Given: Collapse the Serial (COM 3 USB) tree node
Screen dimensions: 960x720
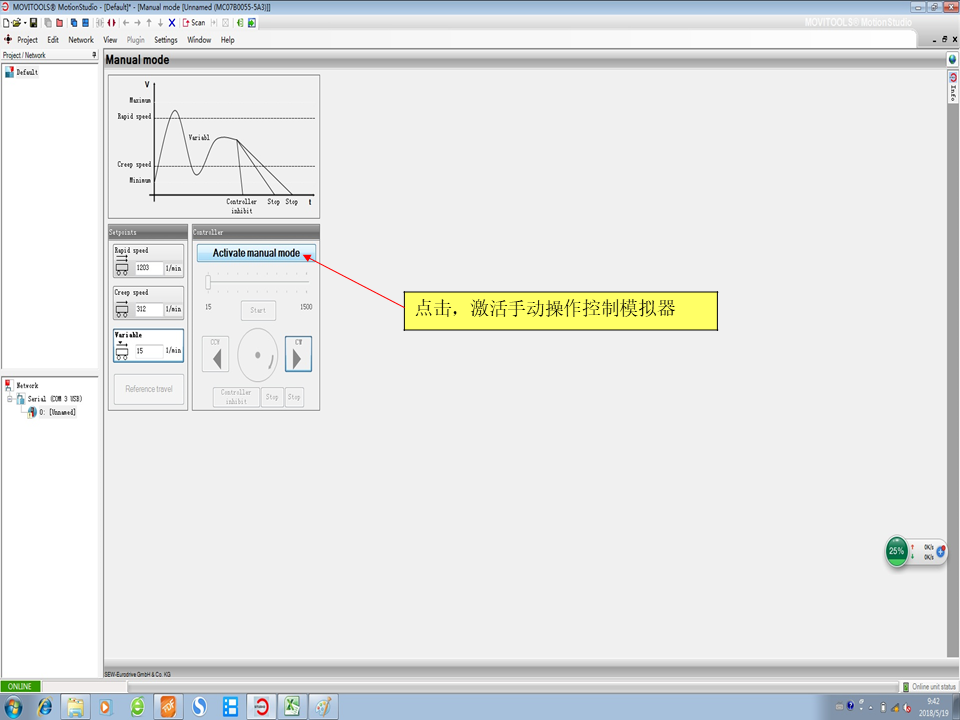Looking at the screenshot, I should (x=9, y=399).
